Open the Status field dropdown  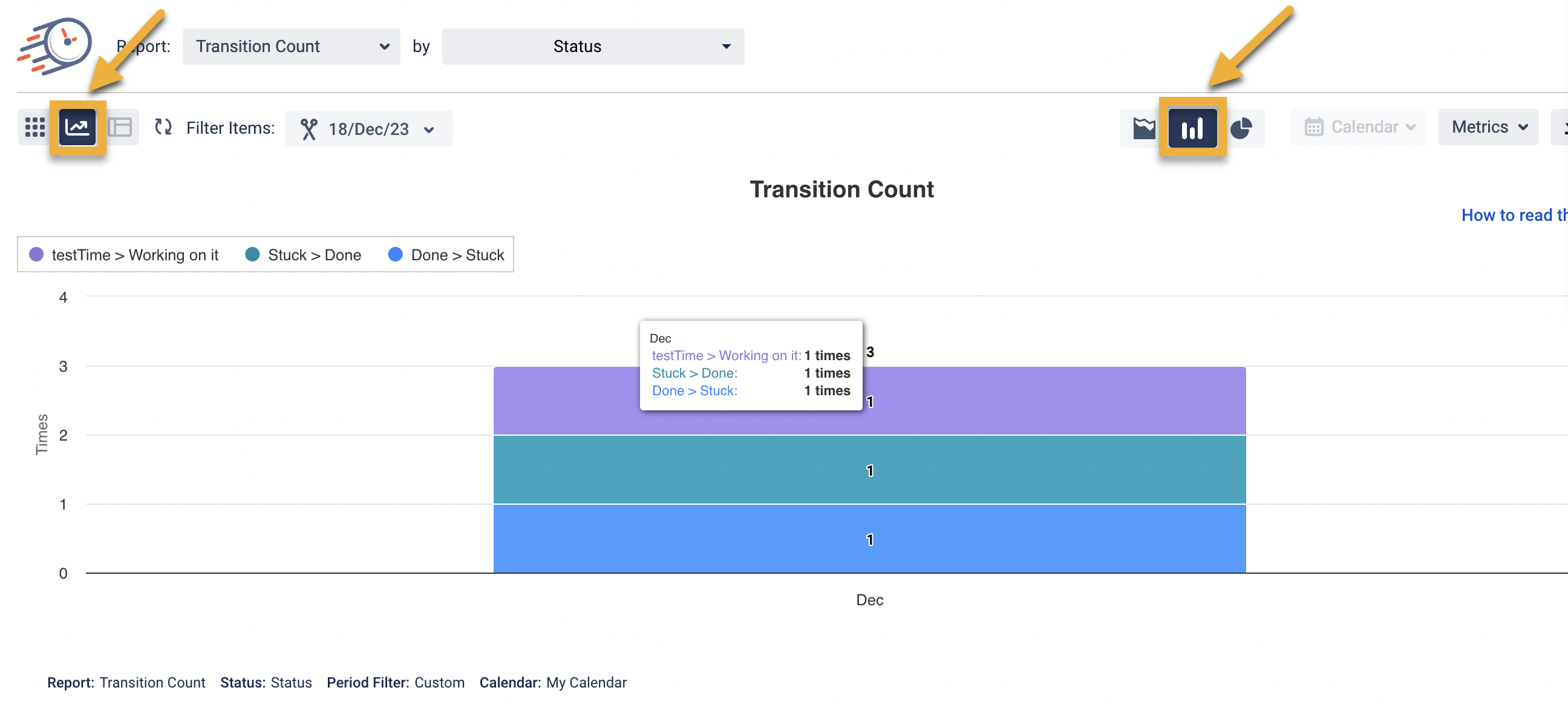[592, 46]
